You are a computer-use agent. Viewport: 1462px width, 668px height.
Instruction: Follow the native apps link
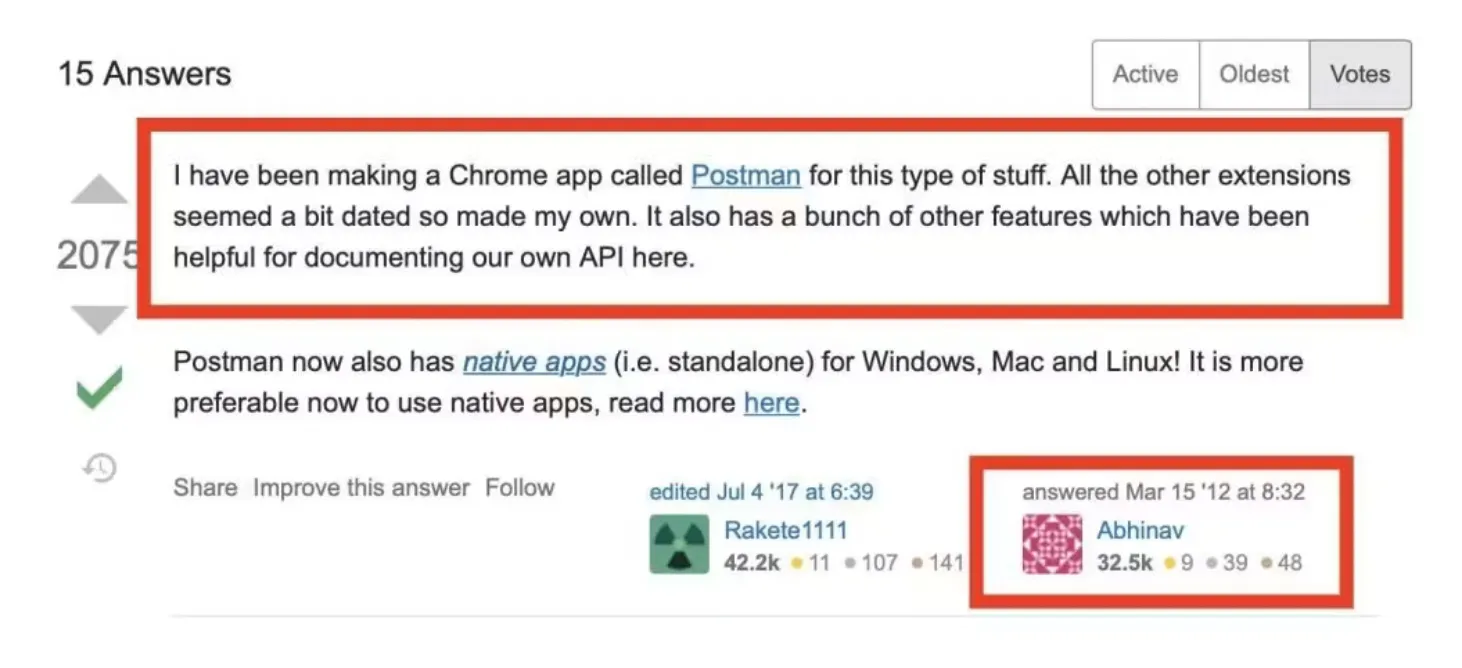[x=534, y=361]
